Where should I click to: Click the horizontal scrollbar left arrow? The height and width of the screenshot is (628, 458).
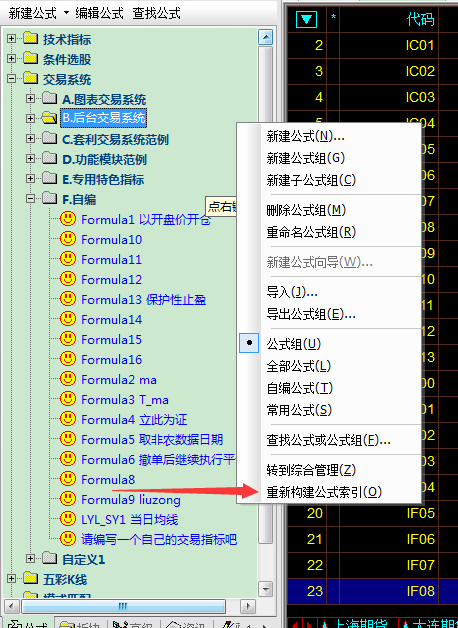(x=11, y=606)
